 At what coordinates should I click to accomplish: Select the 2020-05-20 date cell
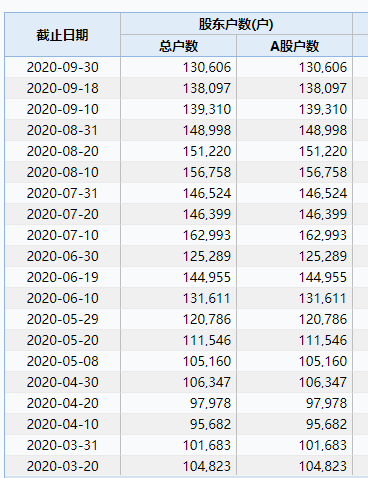coord(63,340)
